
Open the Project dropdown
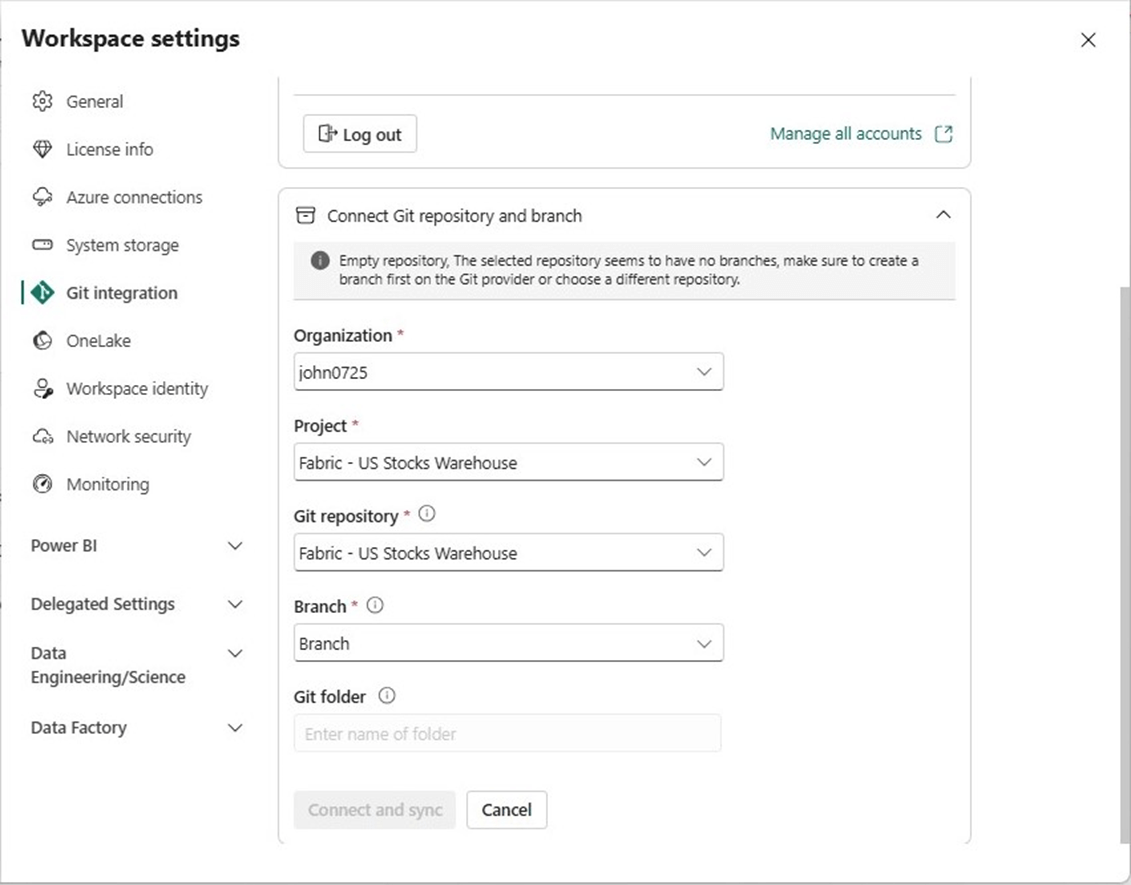[508, 463]
